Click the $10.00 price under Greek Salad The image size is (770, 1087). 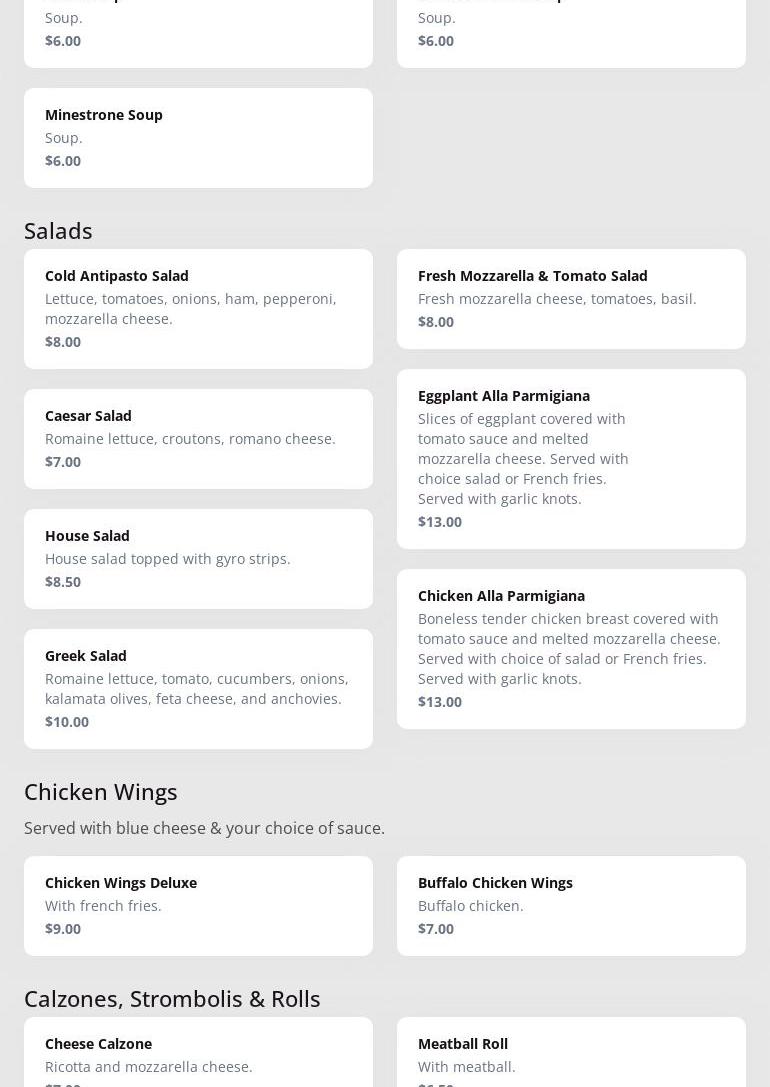coord(67,721)
